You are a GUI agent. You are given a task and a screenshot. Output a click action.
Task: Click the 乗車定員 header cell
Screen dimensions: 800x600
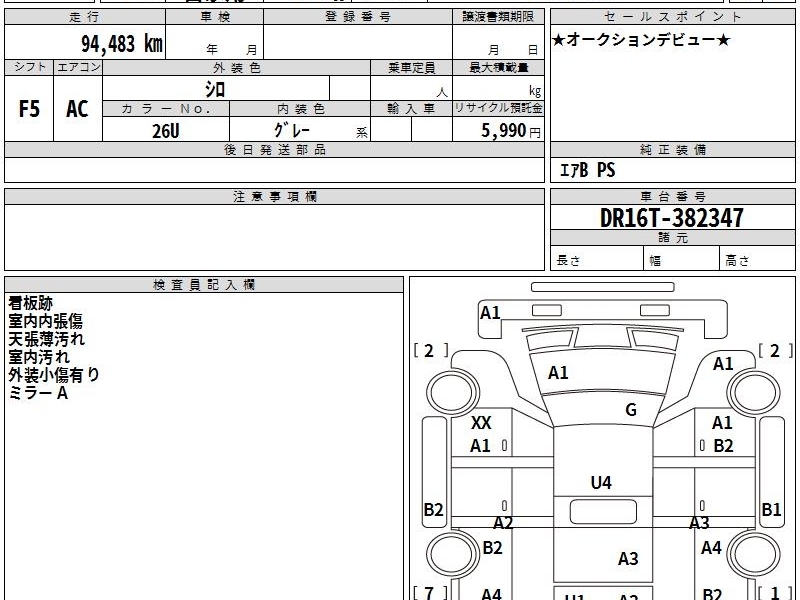pyautogui.click(x=411, y=68)
